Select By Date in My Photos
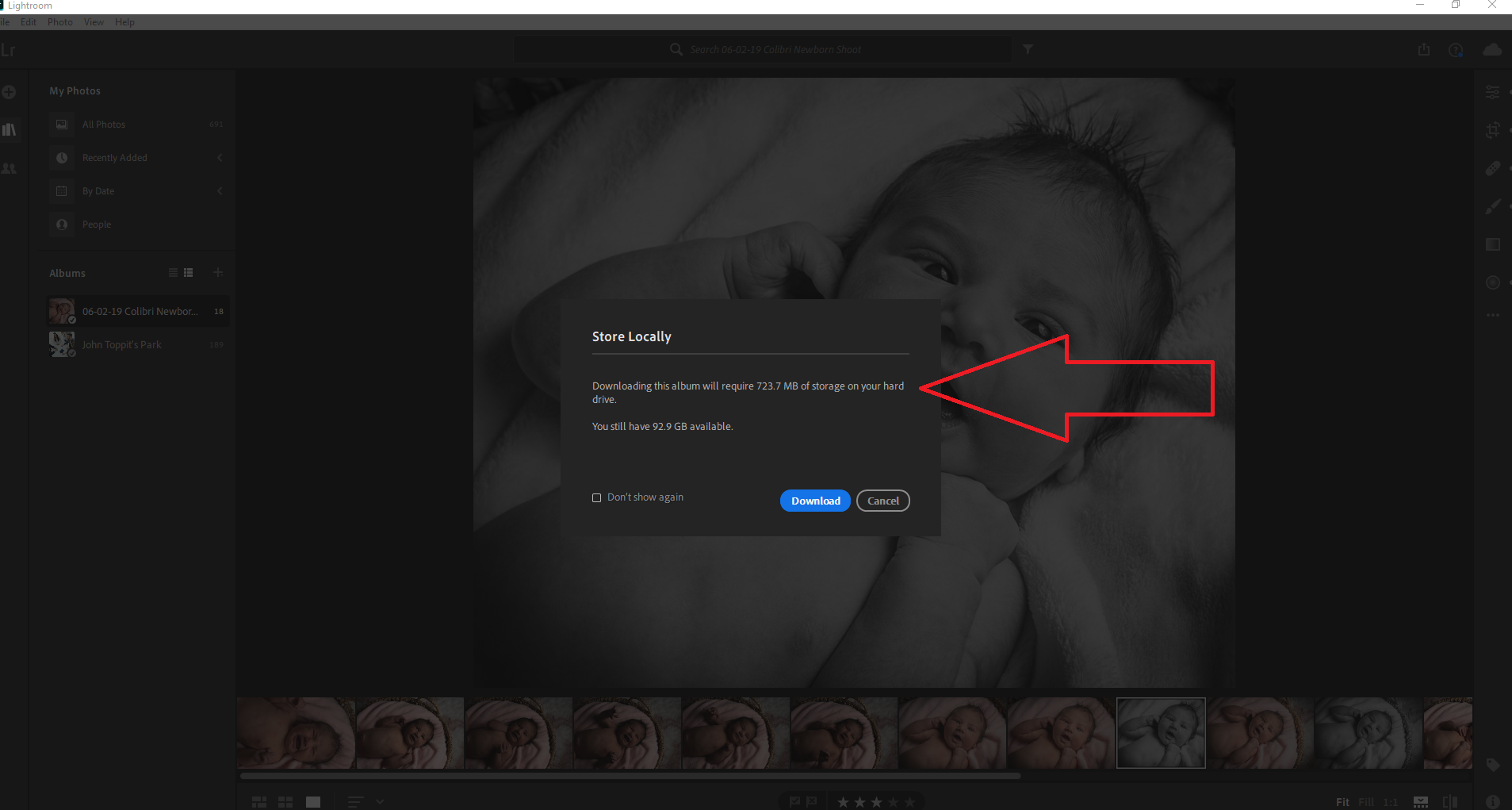Screen dimensions: 1512x810 point(137,191)
